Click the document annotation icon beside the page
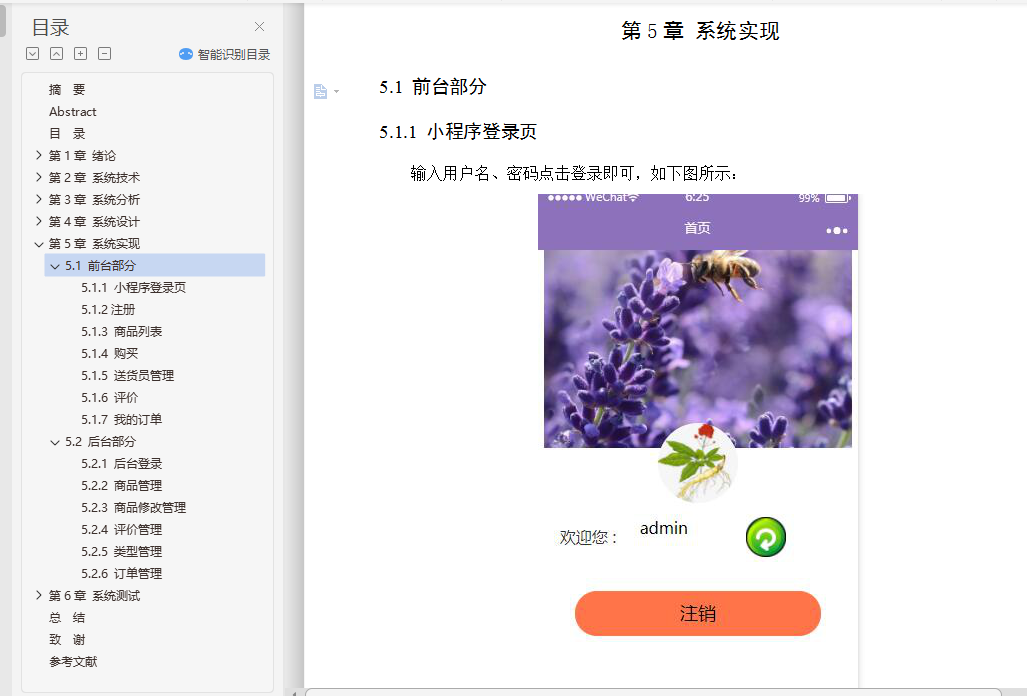The height and width of the screenshot is (696, 1027). click(x=320, y=91)
